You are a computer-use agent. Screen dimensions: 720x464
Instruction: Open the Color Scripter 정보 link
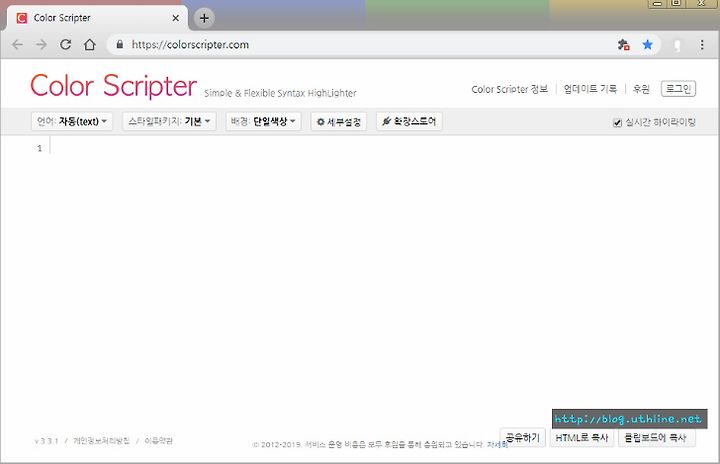pyautogui.click(x=509, y=89)
